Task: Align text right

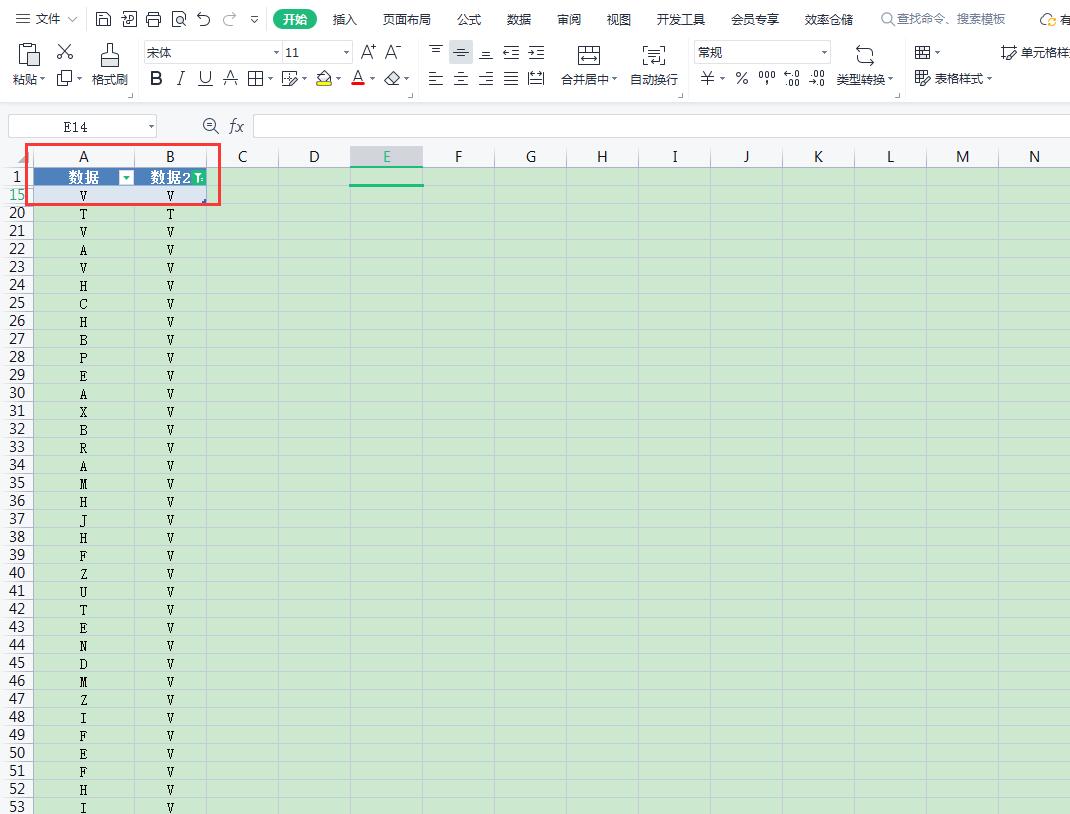Action: [x=486, y=78]
